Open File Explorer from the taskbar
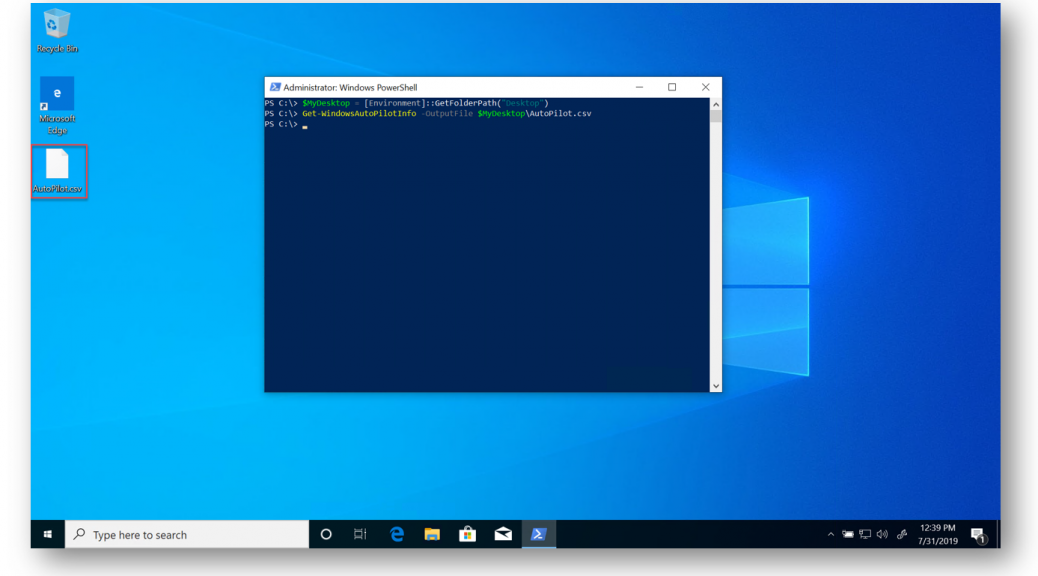Viewport: 1038px width, 576px height. [432, 534]
